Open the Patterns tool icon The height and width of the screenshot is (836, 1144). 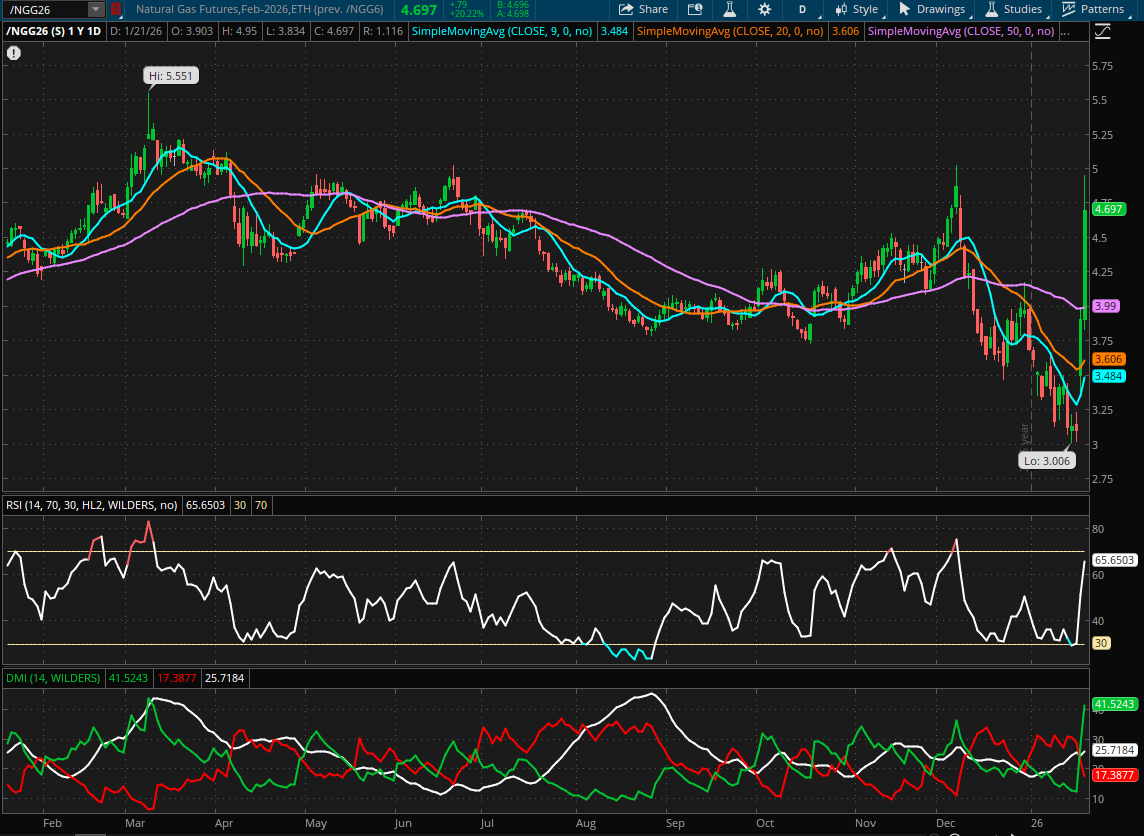coord(1068,9)
